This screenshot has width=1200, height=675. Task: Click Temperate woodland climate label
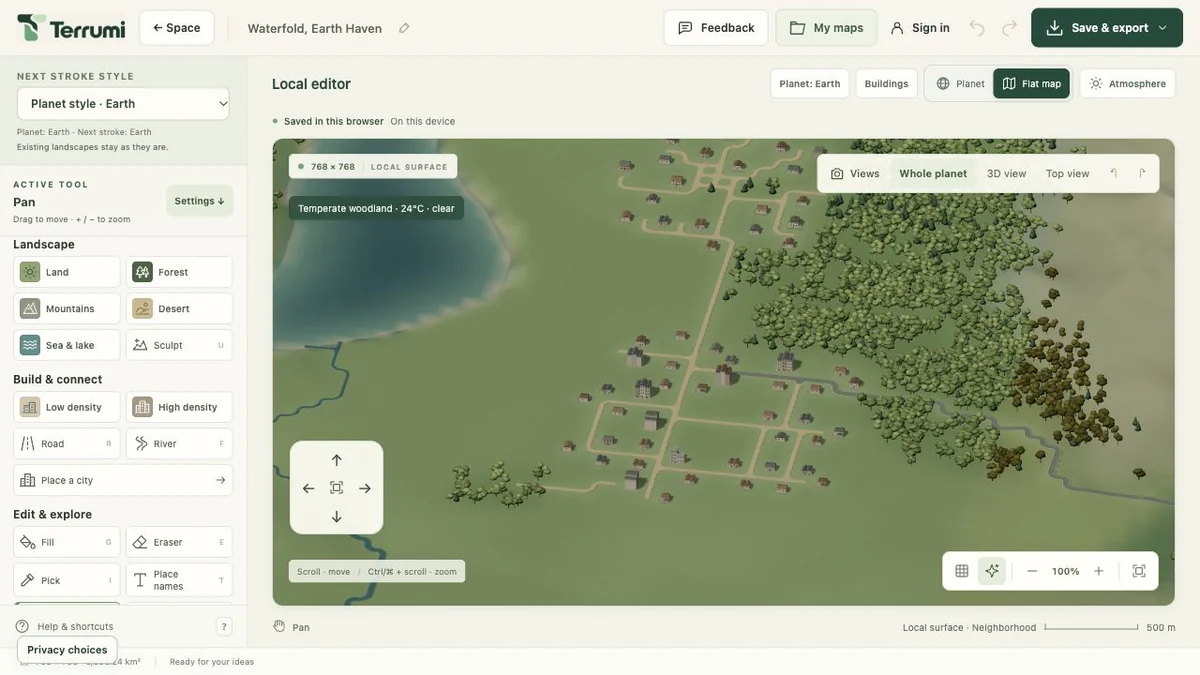click(x=376, y=209)
